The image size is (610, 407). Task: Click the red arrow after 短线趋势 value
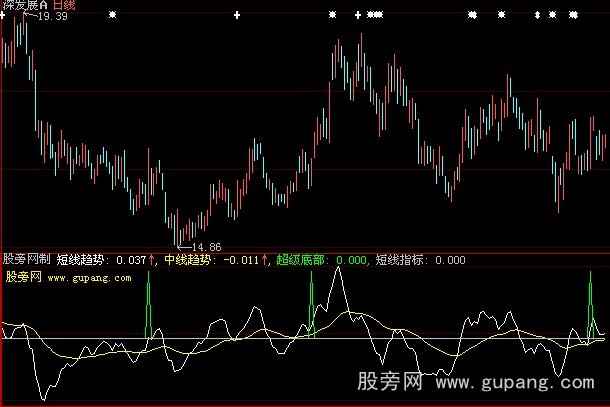pos(152,260)
